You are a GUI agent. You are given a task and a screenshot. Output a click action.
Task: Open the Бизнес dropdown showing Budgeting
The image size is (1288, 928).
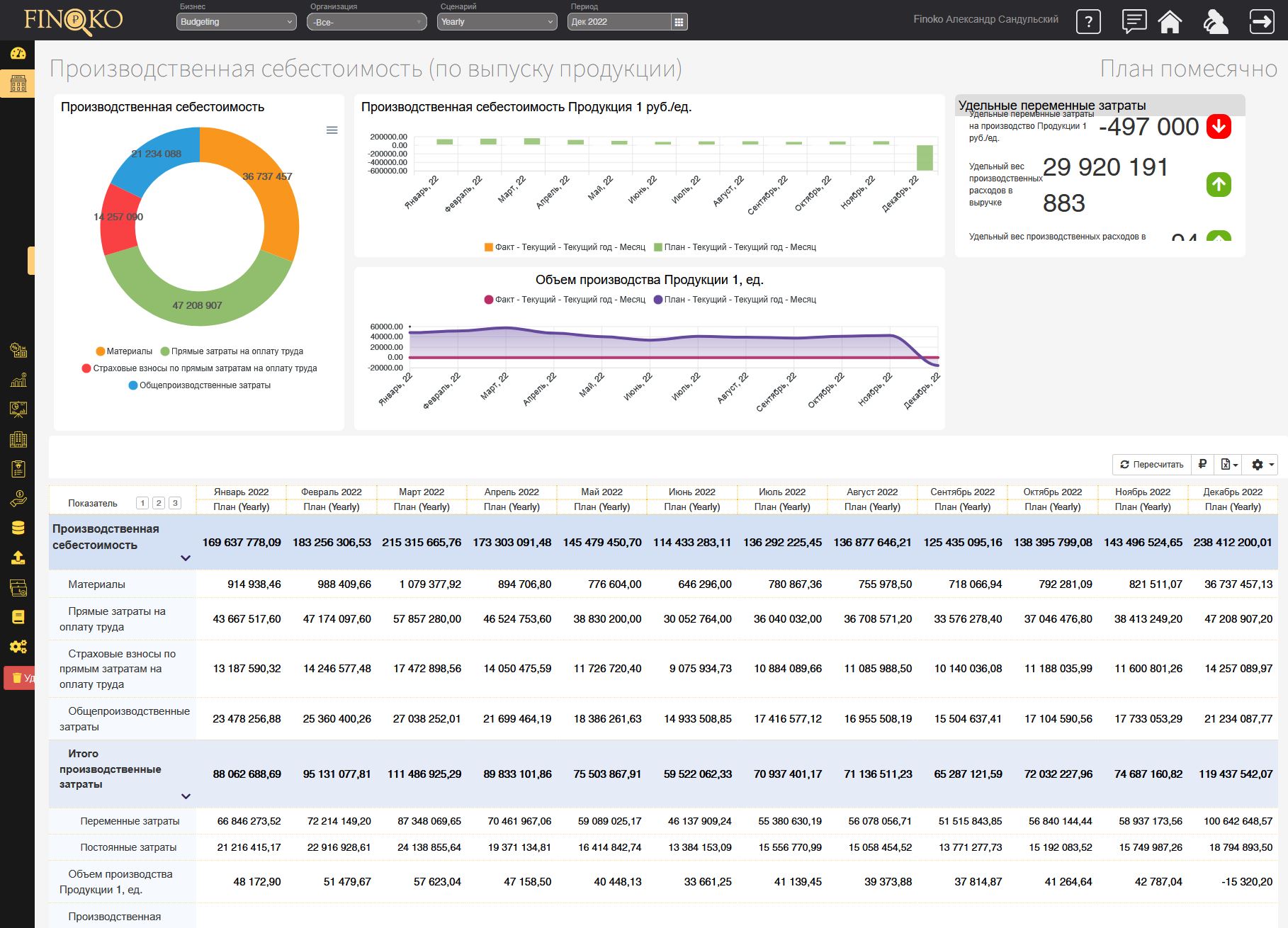tap(236, 22)
